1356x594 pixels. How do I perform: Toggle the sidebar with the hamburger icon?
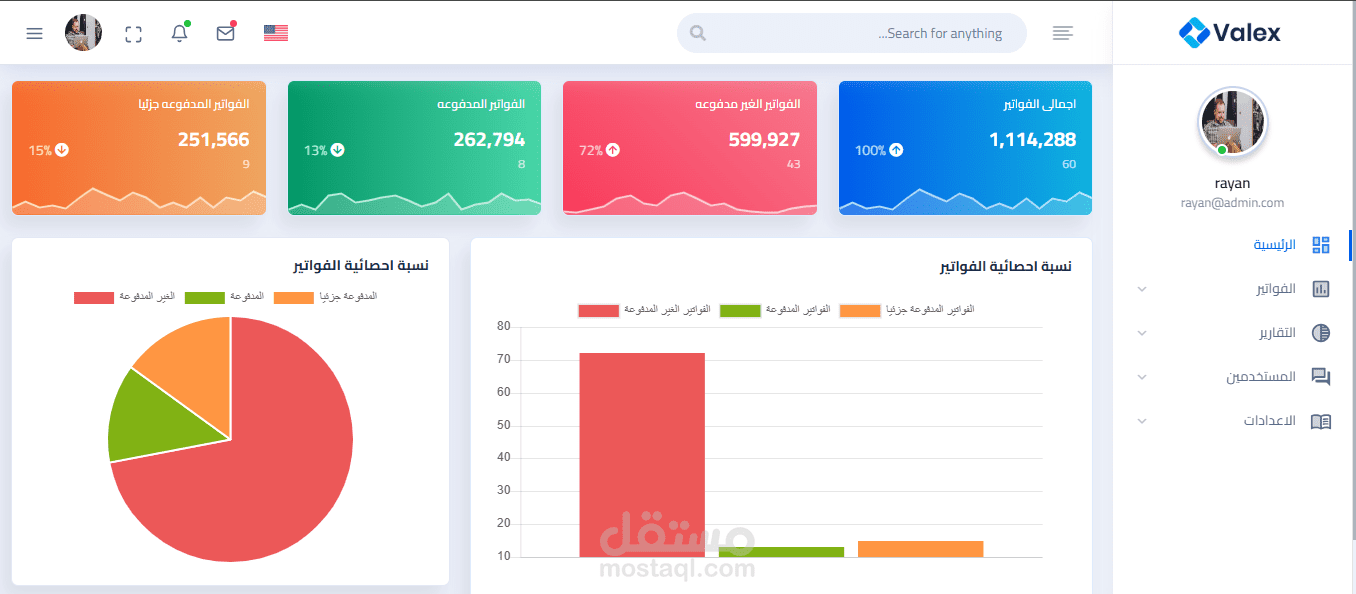pyautogui.click(x=34, y=32)
